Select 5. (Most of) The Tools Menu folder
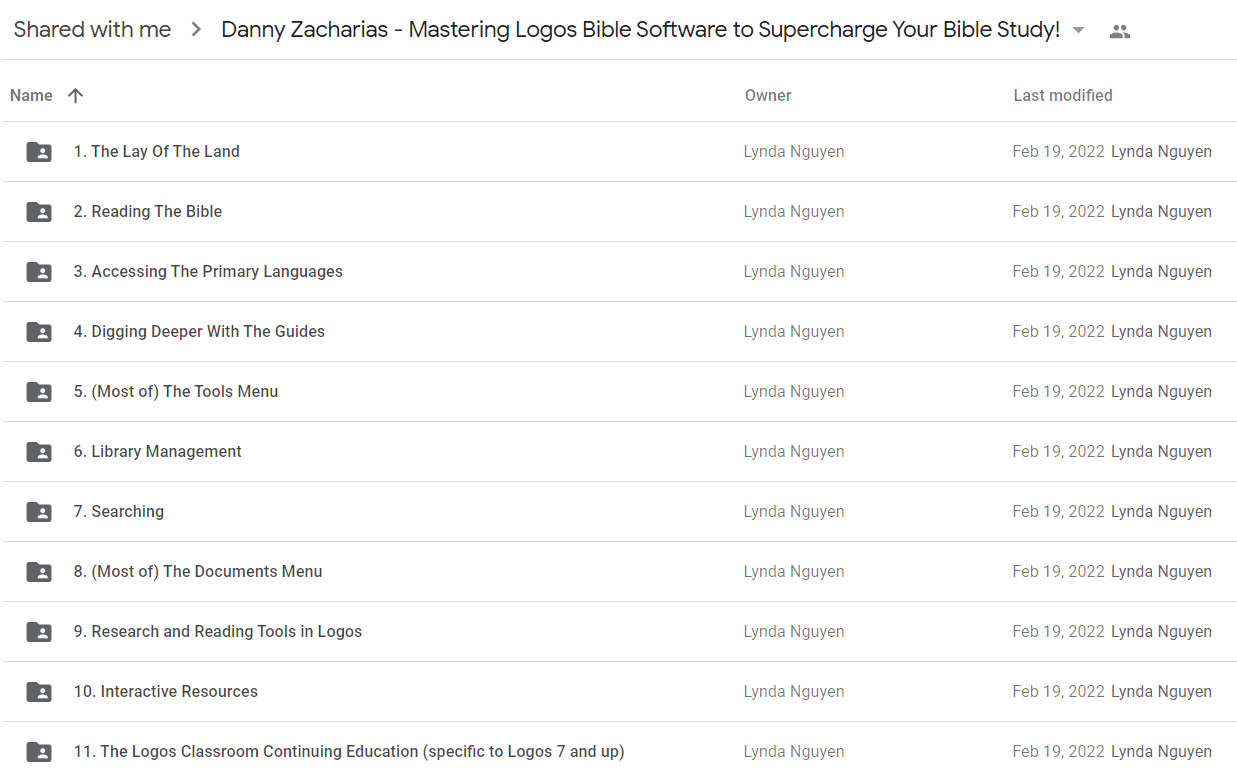 coord(619,392)
